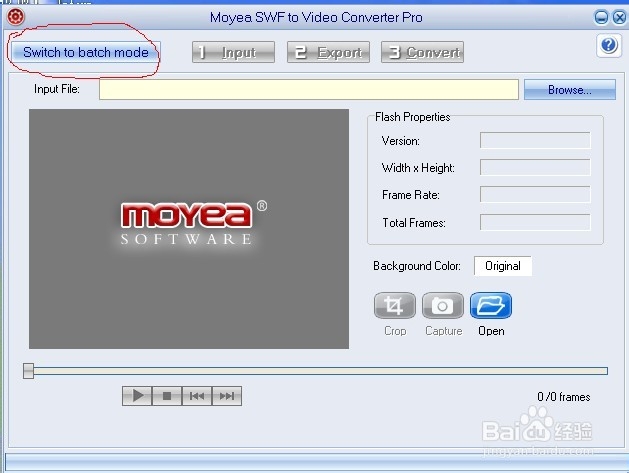Open the help question mark icon
This screenshot has height=473, width=629.
609,45
